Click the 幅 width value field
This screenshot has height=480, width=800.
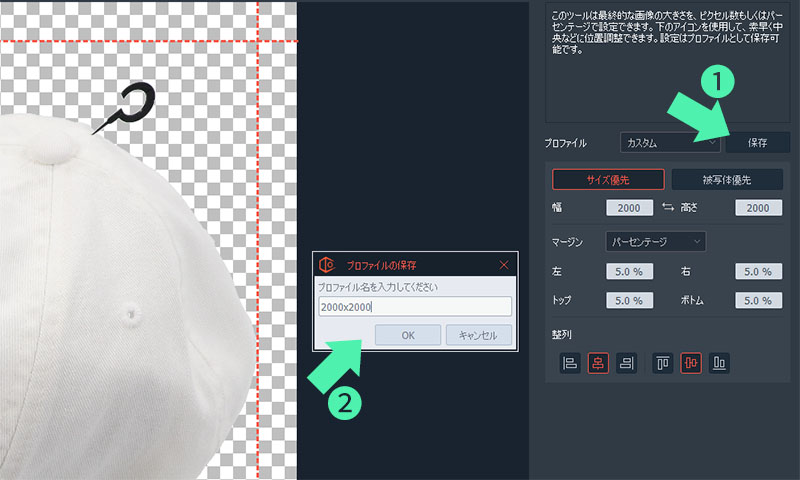(629, 208)
